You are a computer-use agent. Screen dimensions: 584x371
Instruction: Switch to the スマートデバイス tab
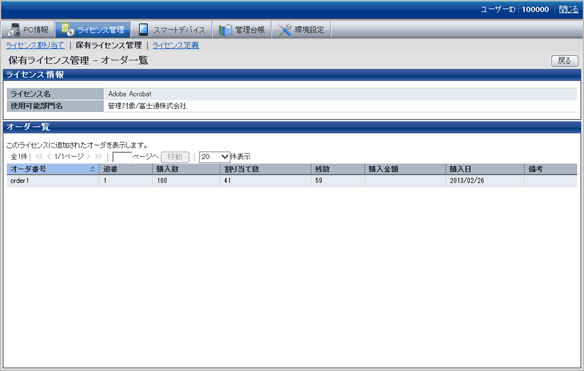click(x=172, y=29)
